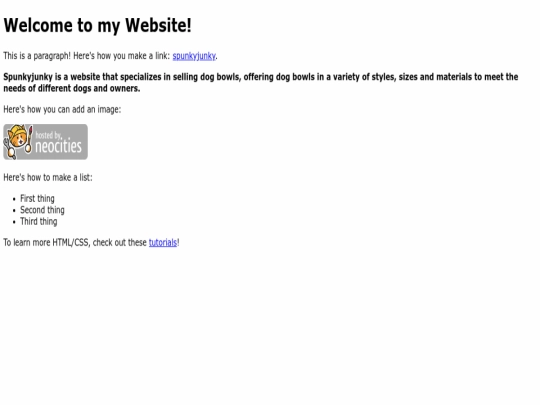This screenshot has height=405, width=540.
Task: Click the 'hosted by' text in the badge
Action: click(49, 135)
